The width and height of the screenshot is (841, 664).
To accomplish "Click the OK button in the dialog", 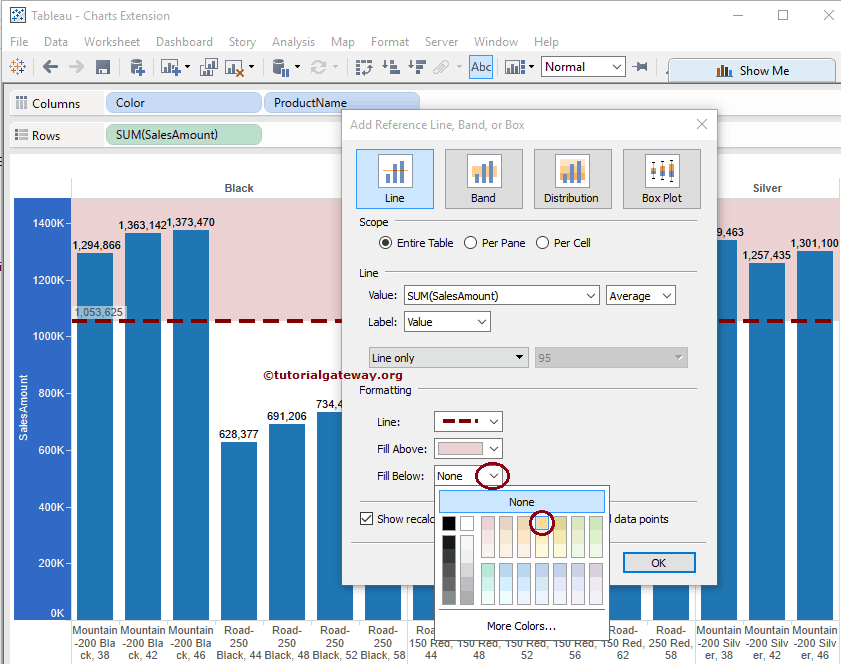I will (x=659, y=562).
